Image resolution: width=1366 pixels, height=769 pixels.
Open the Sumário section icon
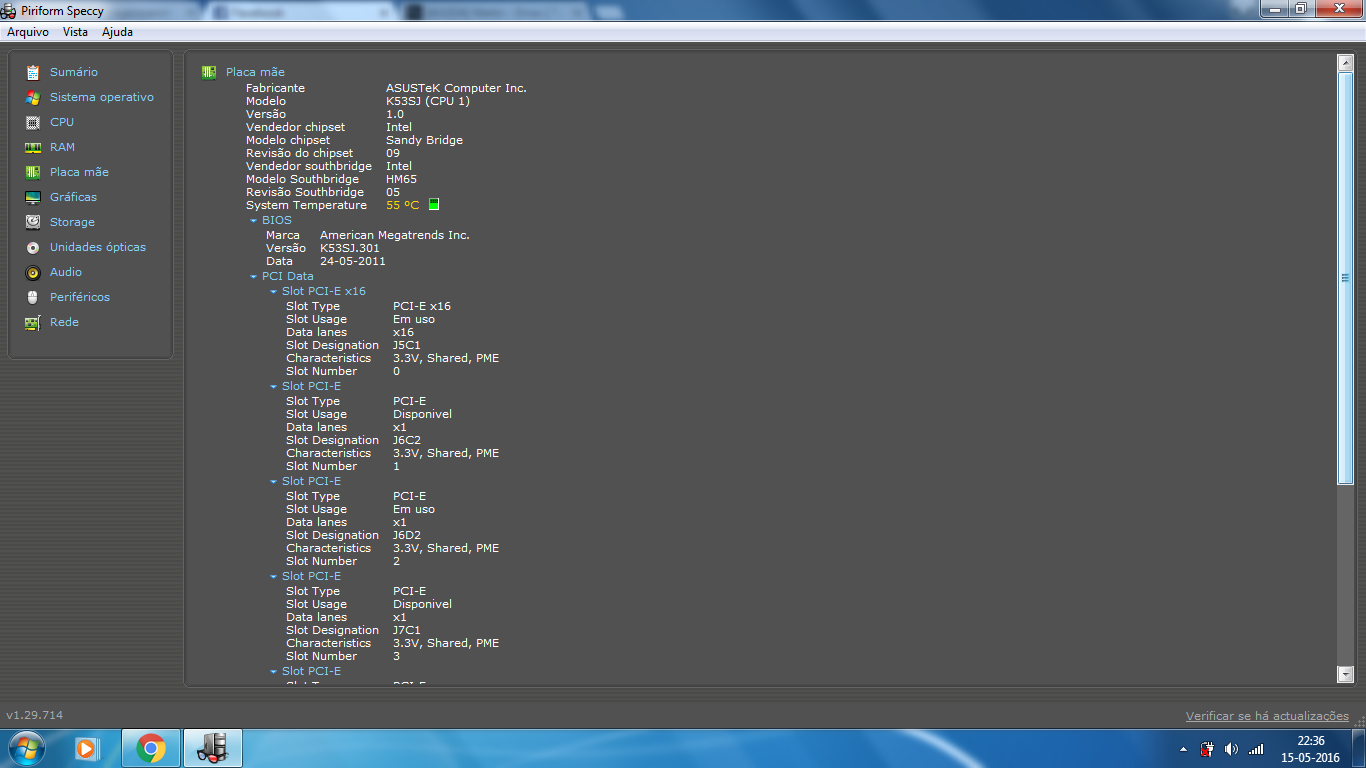(33, 72)
